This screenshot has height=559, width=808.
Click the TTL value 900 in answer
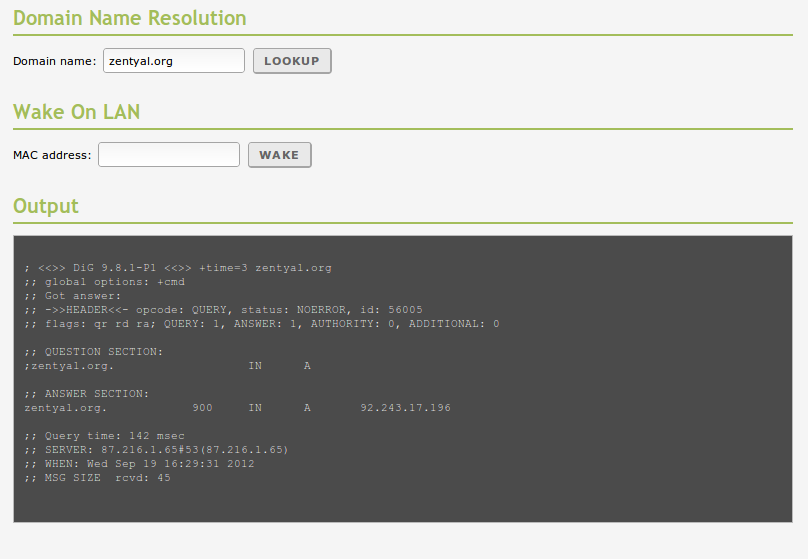pyautogui.click(x=203, y=408)
